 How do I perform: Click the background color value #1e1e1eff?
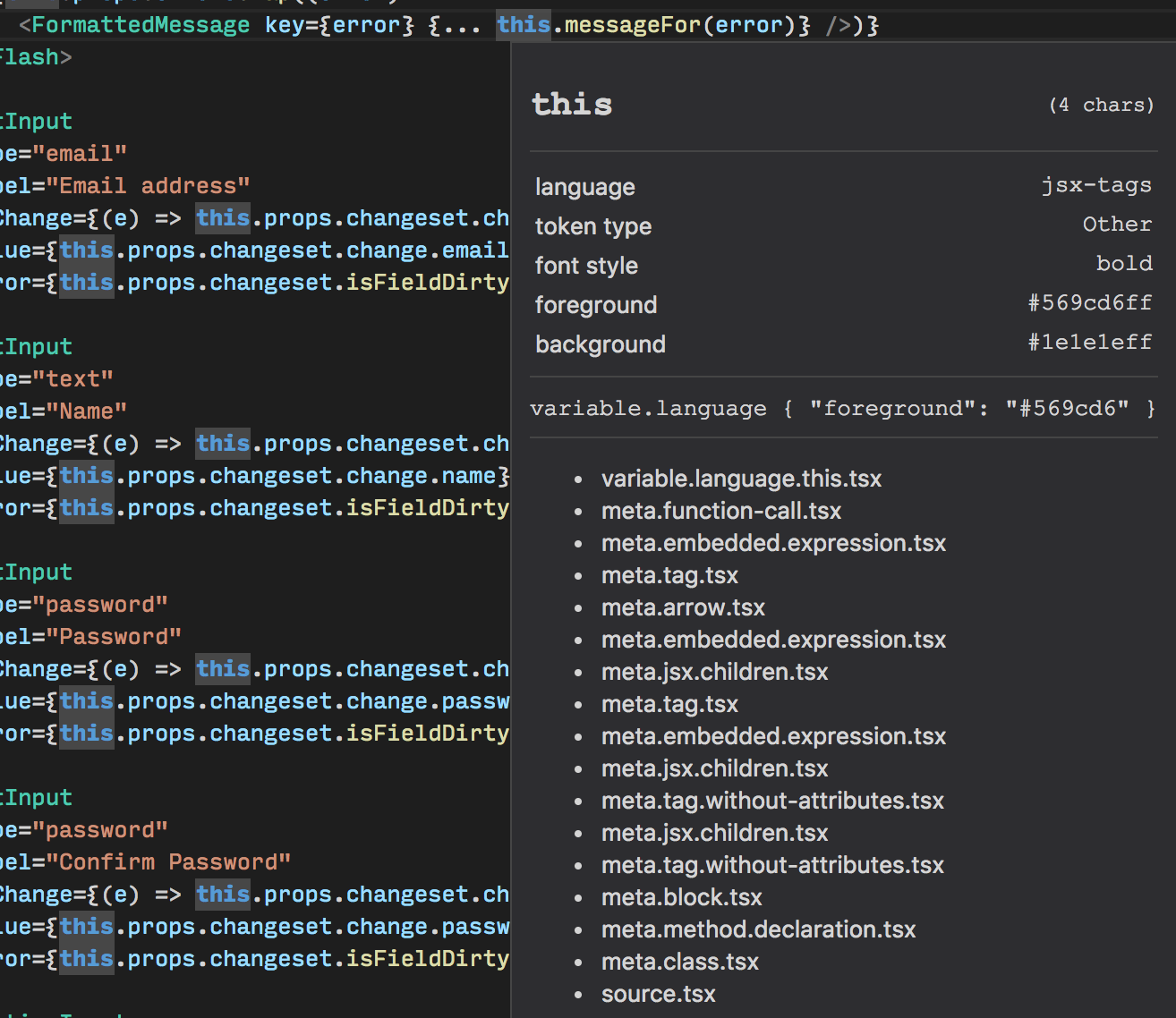(x=1090, y=342)
